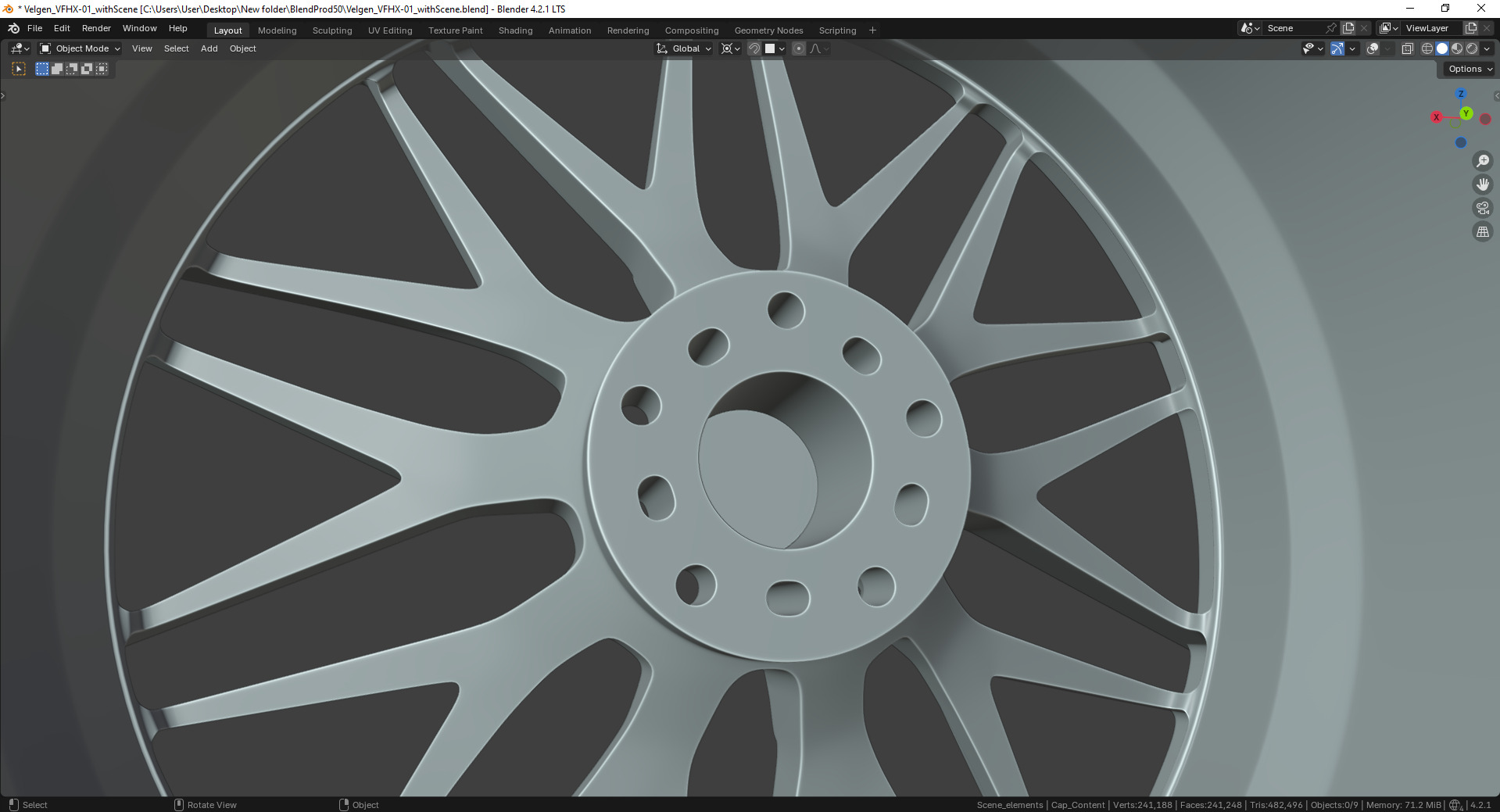This screenshot has height=812, width=1500.
Task: Switch to the Sculpting workspace tab
Action: click(332, 30)
